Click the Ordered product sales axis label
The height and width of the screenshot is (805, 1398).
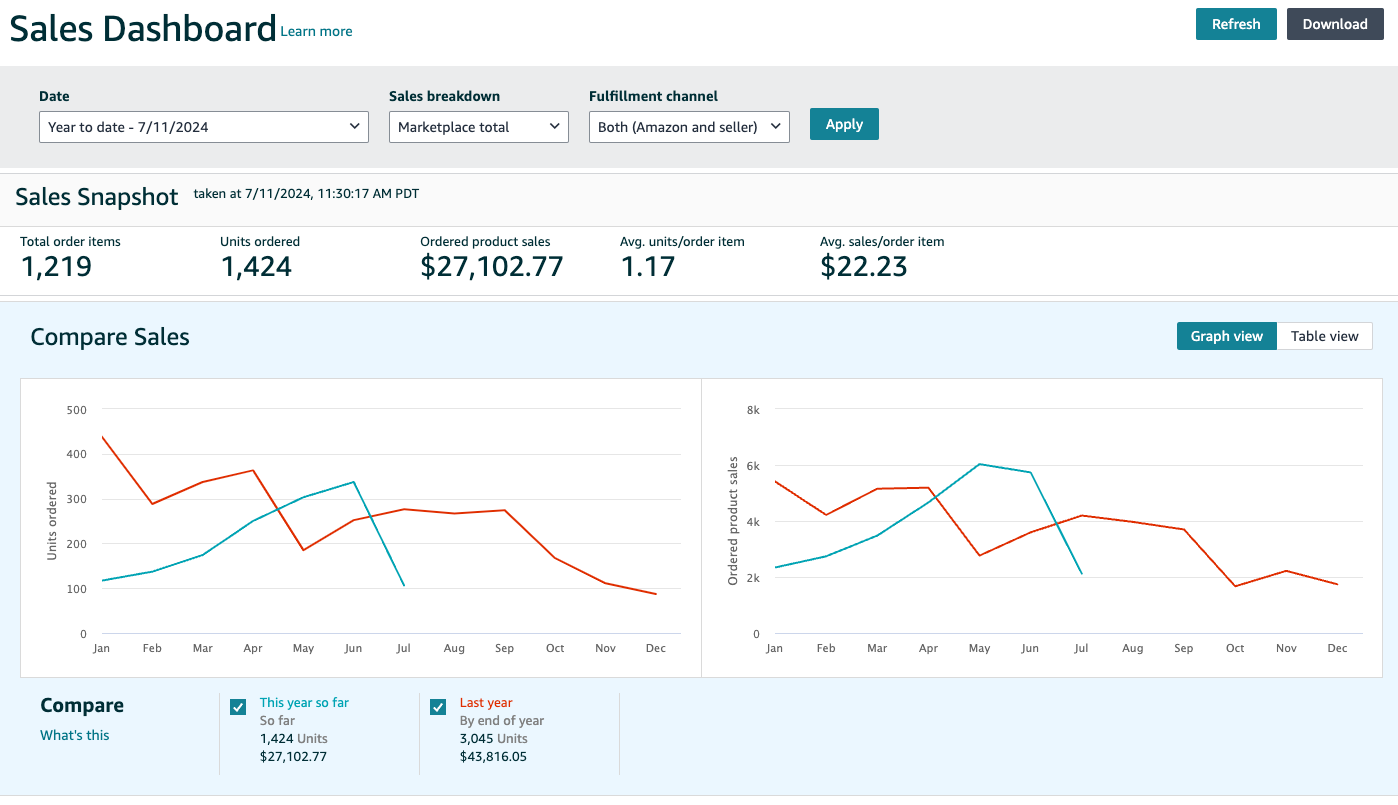tap(733, 521)
